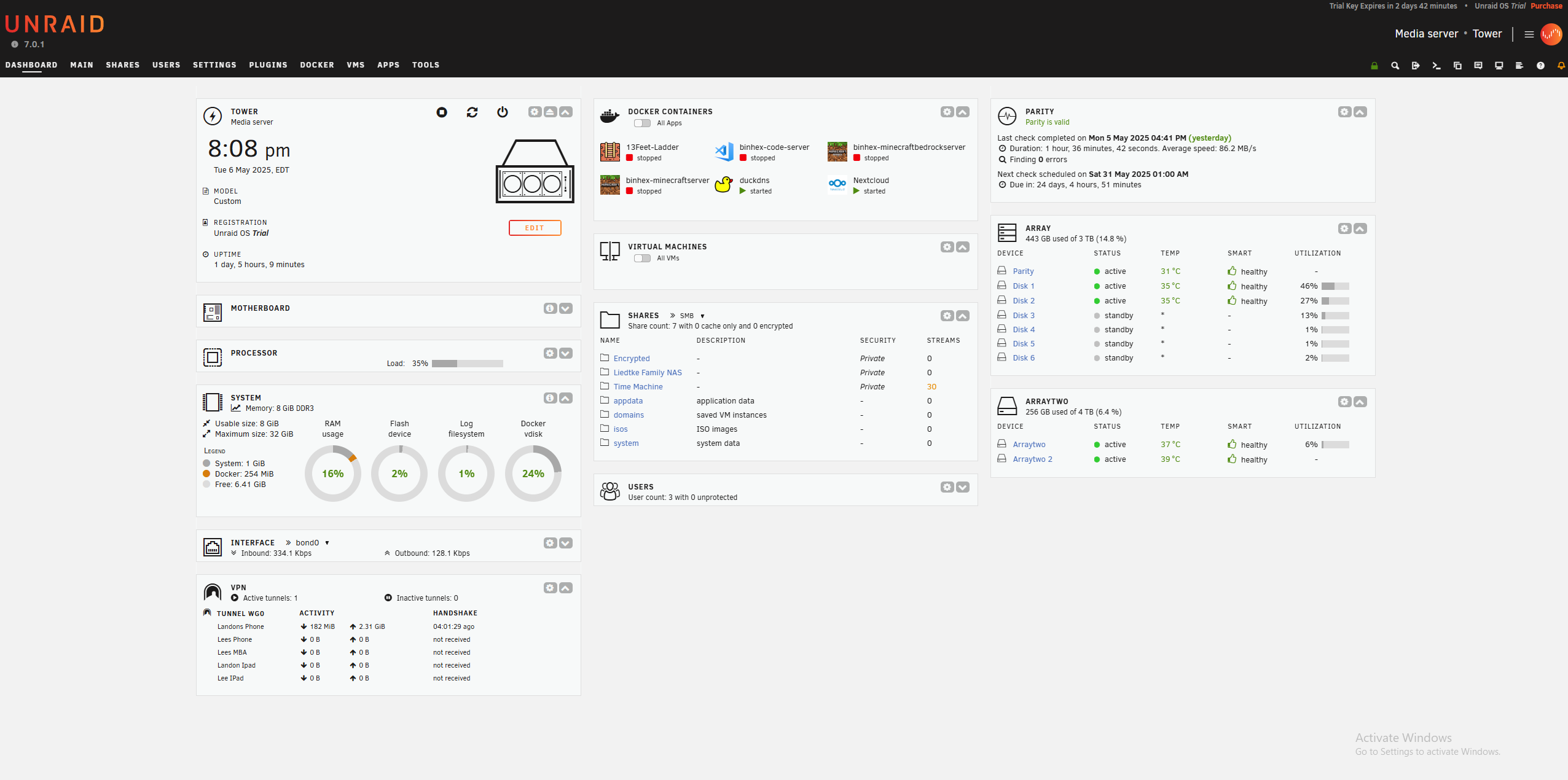Click the Parity device link
Image resolution: width=1568 pixels, height=780 pixels.
pyautogui.click(x=1023, y=271)
